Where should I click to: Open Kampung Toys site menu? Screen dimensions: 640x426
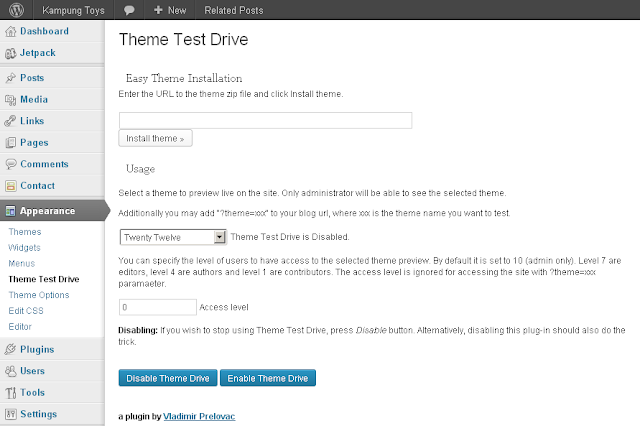(x=73, y=10)
